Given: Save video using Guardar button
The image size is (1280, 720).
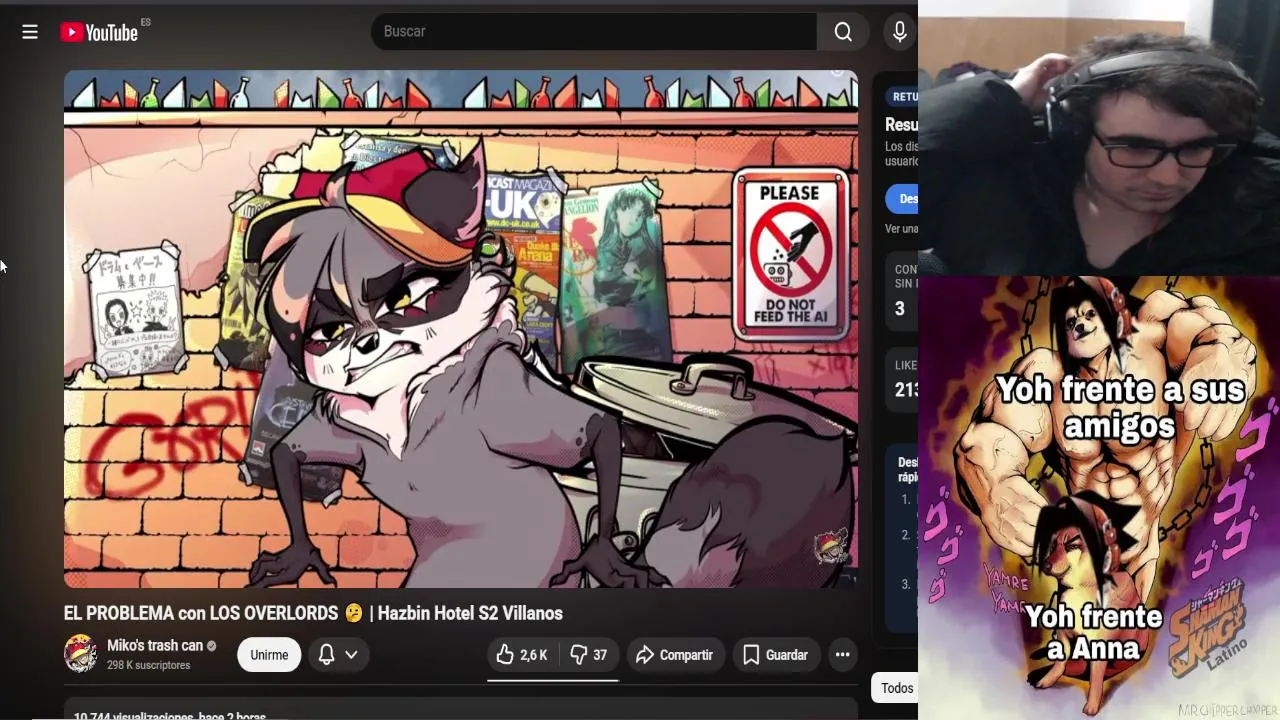Looking at the screenshot, I should click(776, 655).
